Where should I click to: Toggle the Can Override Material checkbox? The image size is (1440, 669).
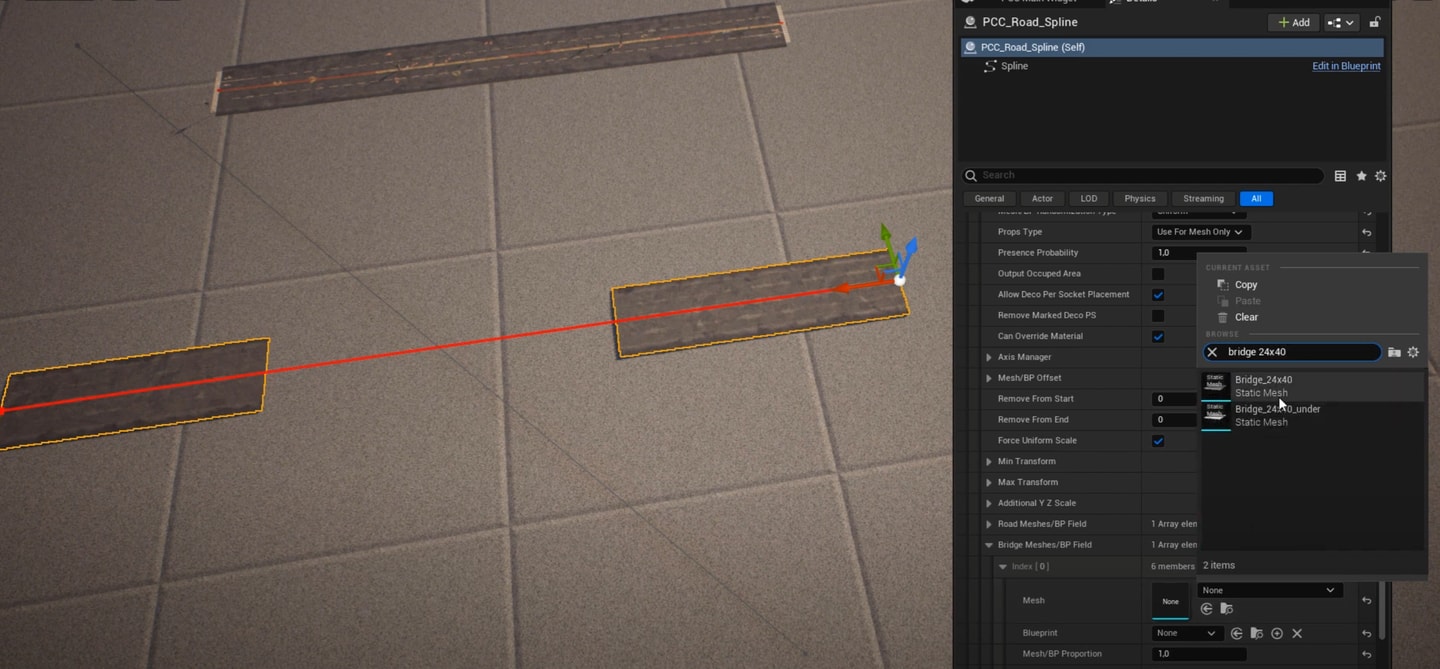coord(1158,336)
